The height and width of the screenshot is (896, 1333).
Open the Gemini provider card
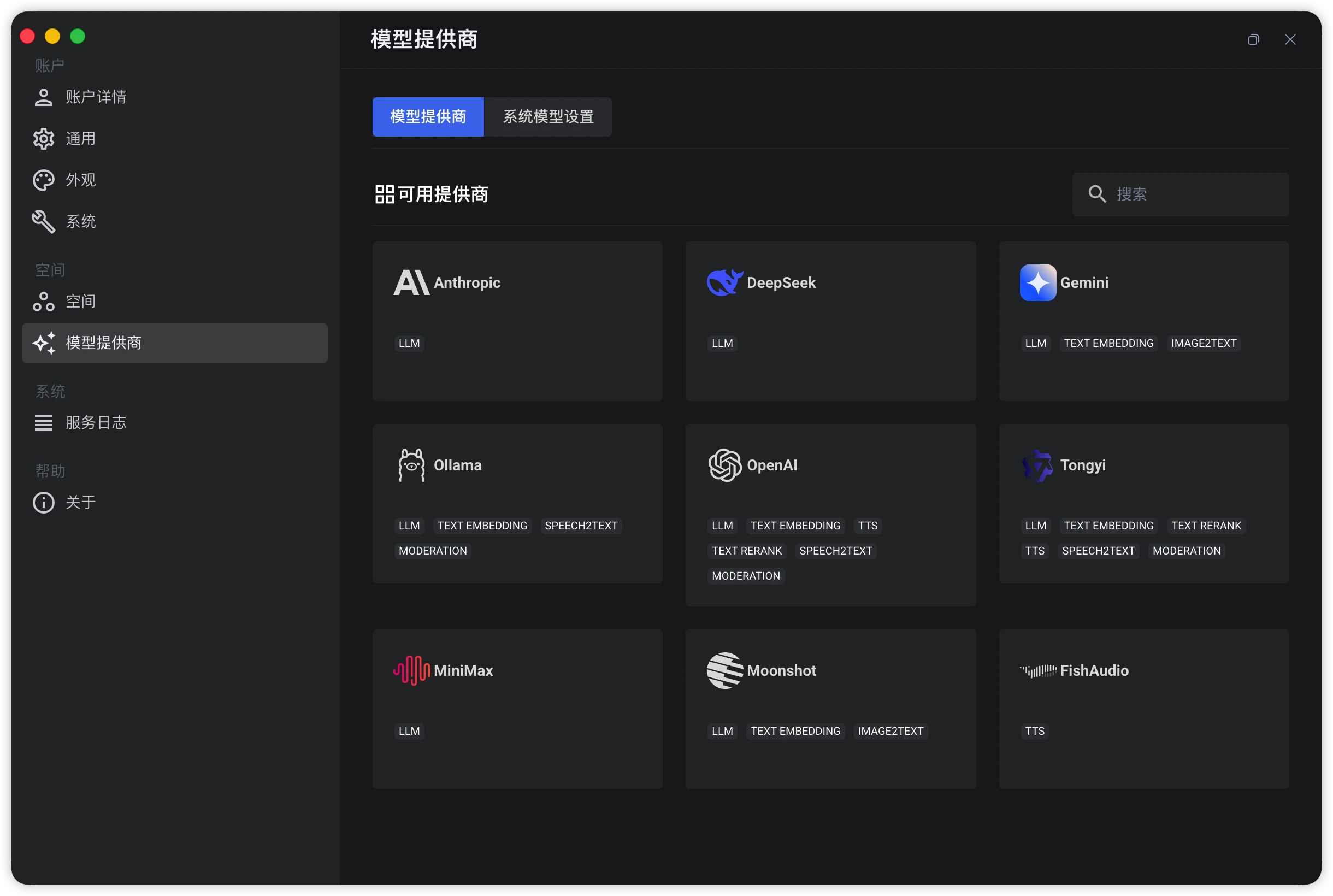click(1144, 321)
